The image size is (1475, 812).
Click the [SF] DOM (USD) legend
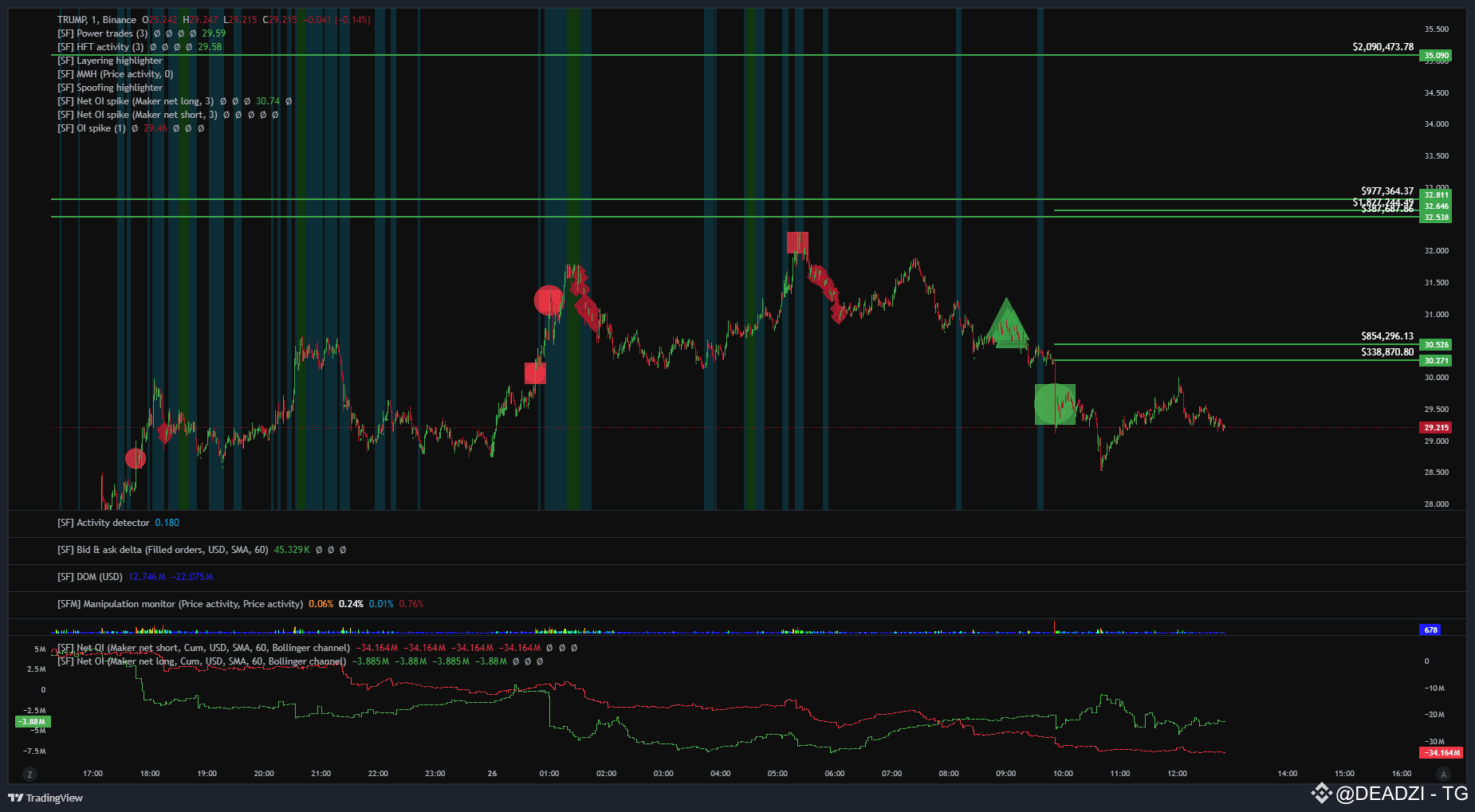coord(90,577)
